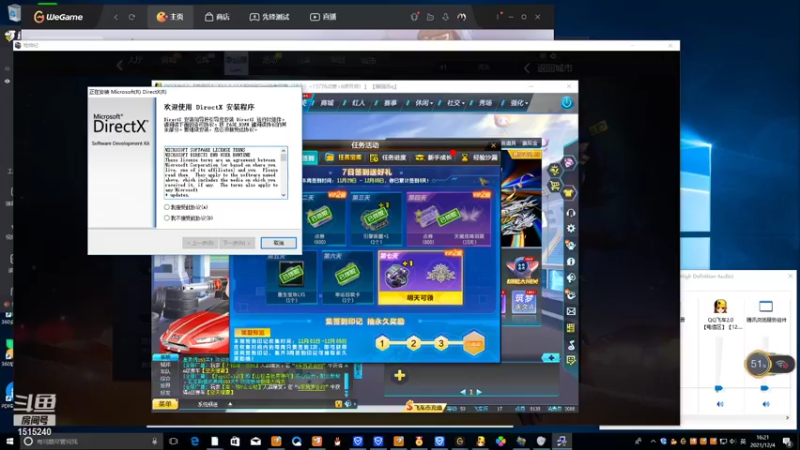Show hidden system tray icons chevron
Screen dimensions: 800x450
(x=653, y=441)
